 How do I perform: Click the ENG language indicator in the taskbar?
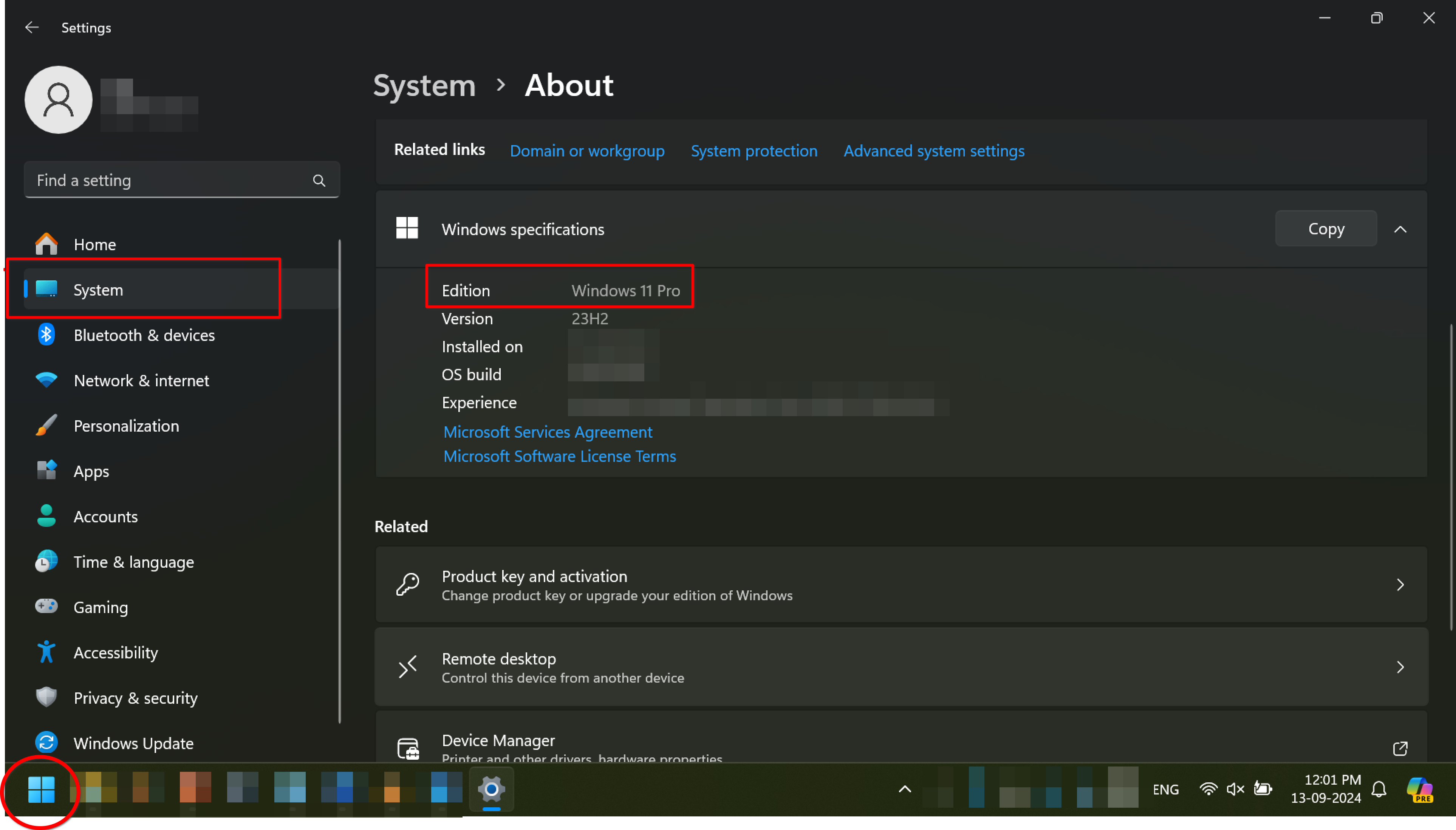pos(1166,790)
